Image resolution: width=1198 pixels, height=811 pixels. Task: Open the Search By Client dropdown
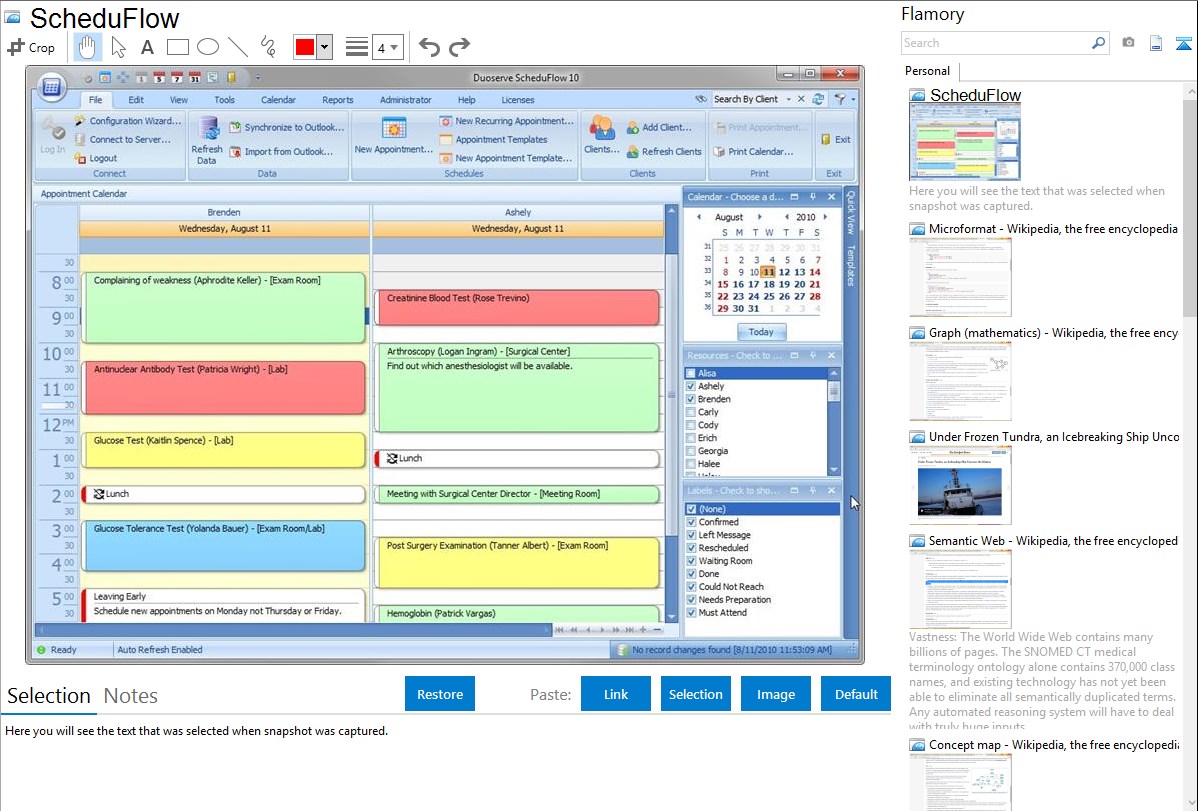pyautogui.click(x=788, y=99)
